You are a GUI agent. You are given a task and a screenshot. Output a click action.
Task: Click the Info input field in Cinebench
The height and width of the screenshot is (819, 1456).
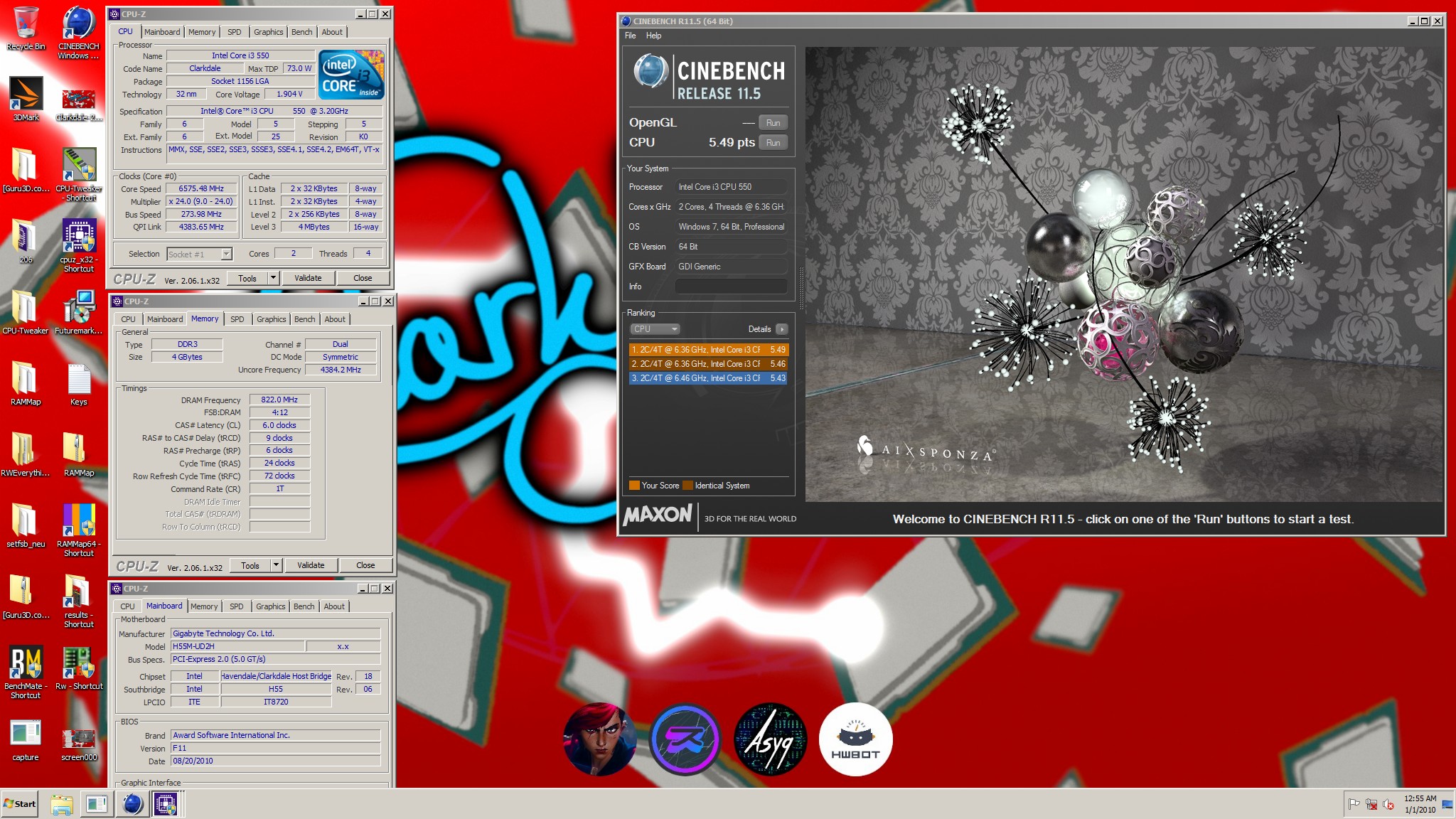731,287
